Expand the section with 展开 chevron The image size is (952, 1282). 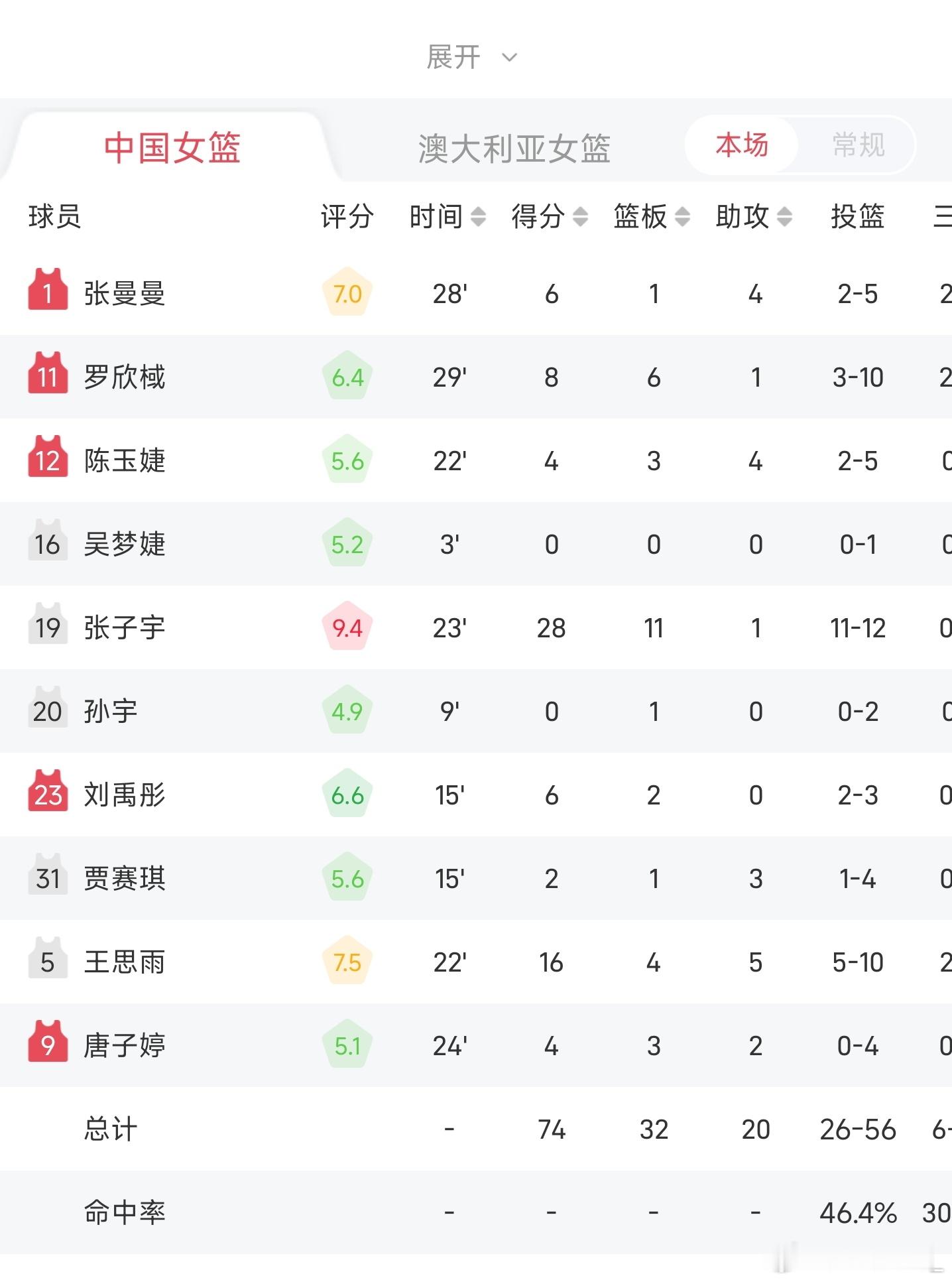click(472, 57)
